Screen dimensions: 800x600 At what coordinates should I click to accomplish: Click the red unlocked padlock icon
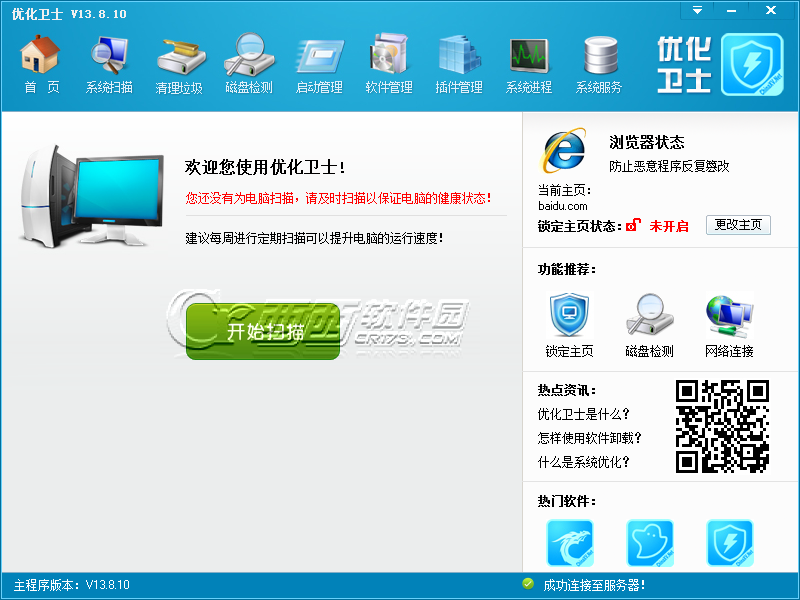tap(633, 224)
